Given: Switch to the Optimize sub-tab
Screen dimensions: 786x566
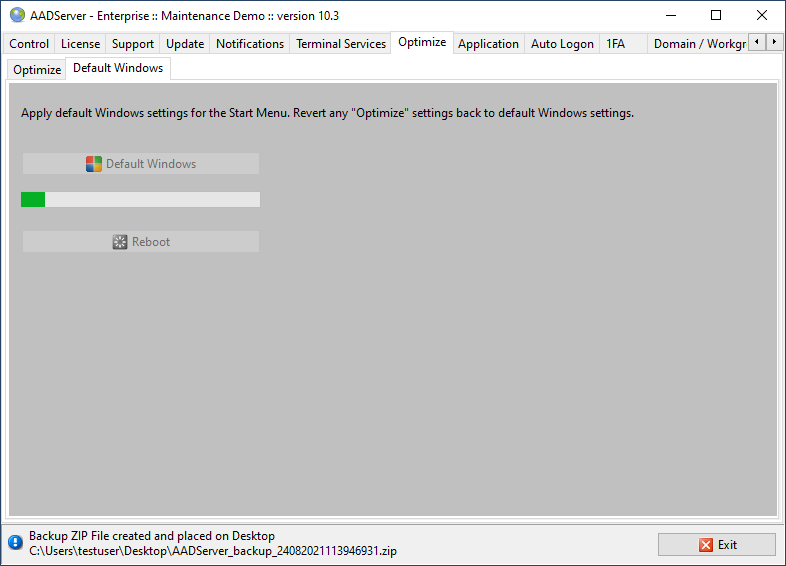Looking at the screenshot, I should click(x=37, y=70).
